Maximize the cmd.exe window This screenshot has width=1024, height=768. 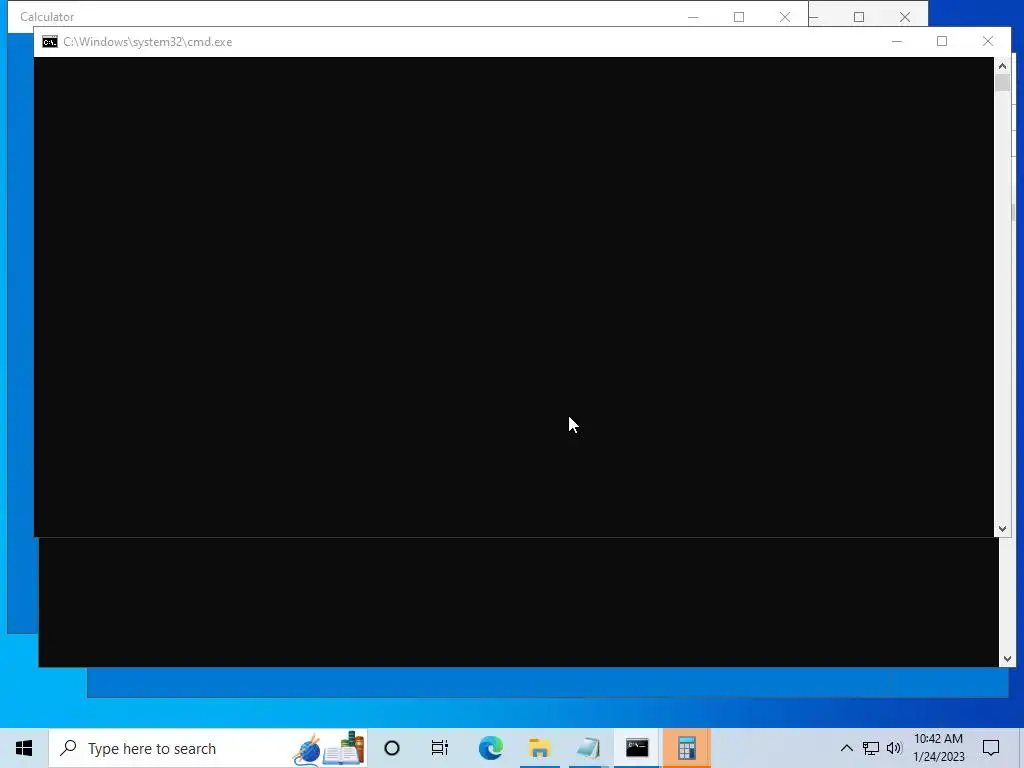click(x=942, y=41)
